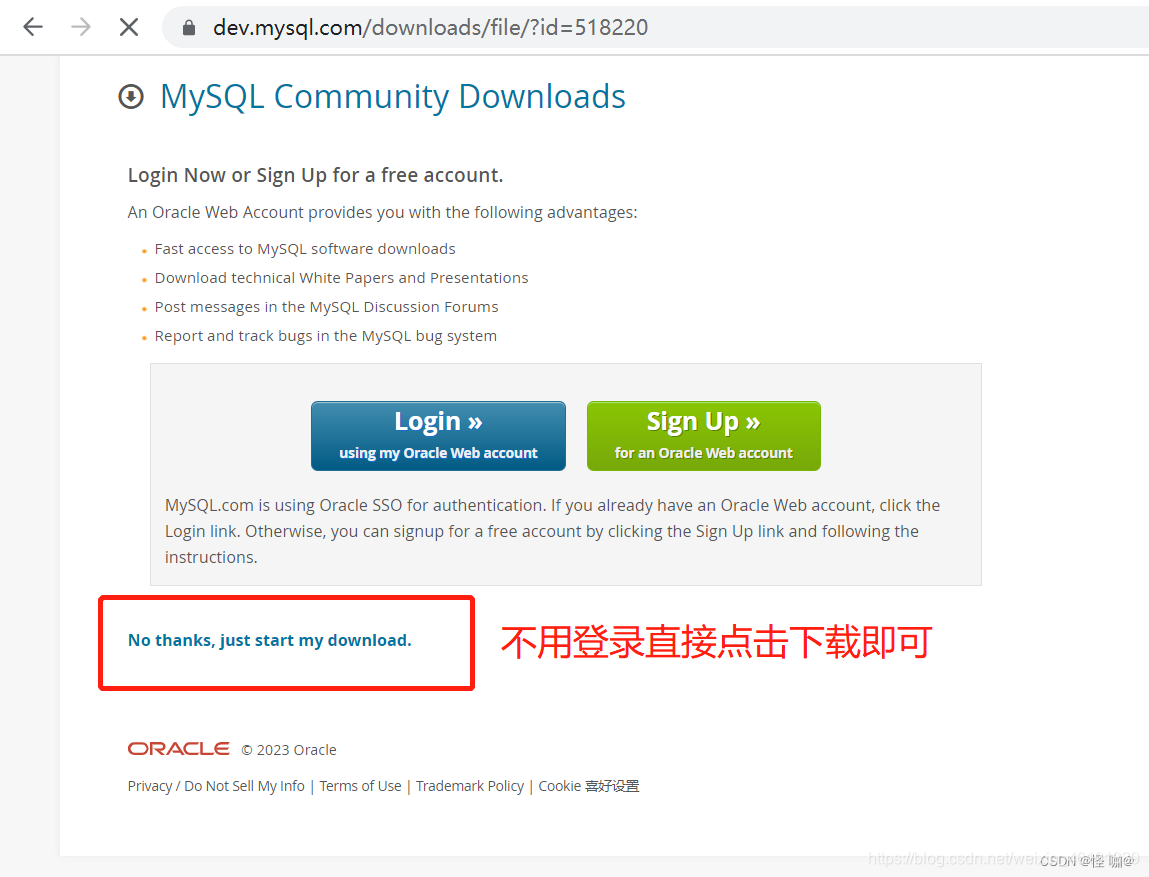Click the Login Now or Sign Up heading
1149x877 pixels.
click(315, 175)
